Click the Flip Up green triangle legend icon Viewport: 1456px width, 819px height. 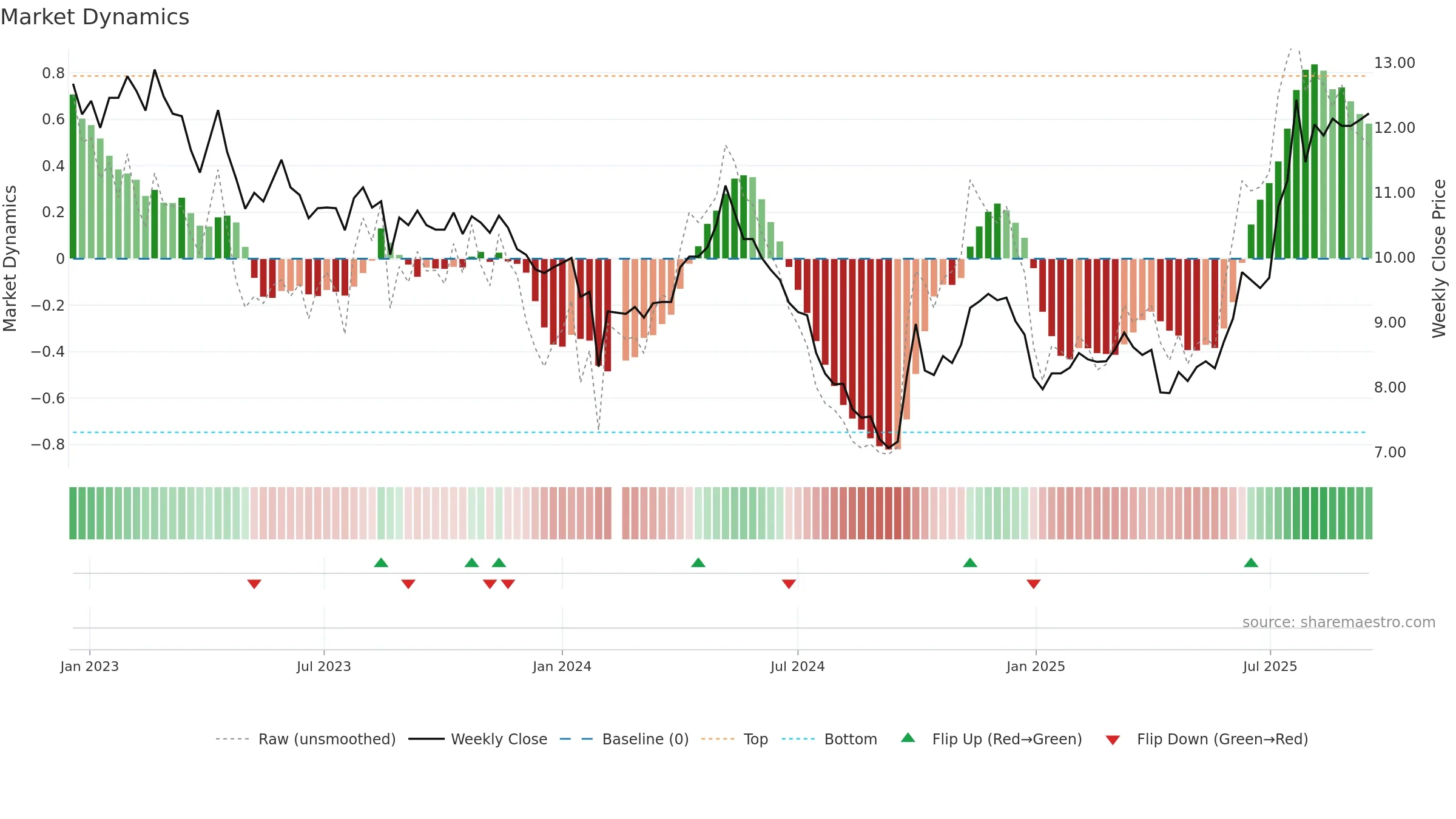[908, 738]
